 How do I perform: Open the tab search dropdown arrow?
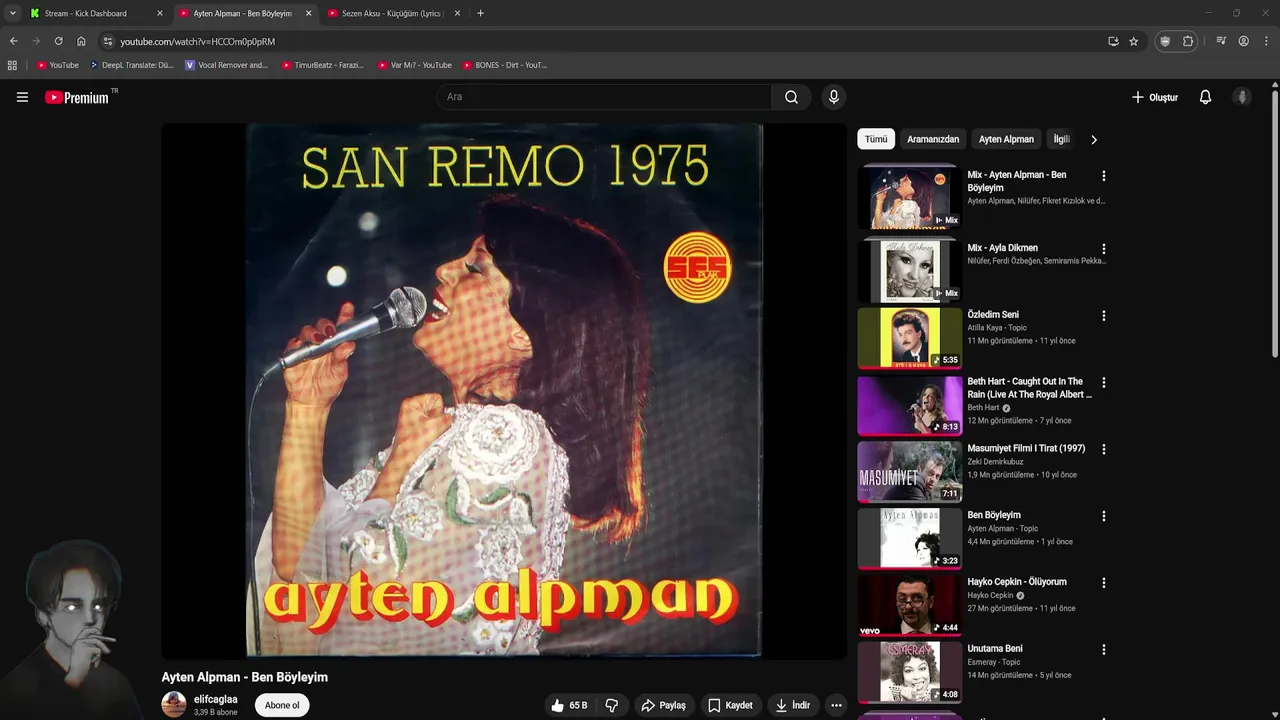coord(12,13)
